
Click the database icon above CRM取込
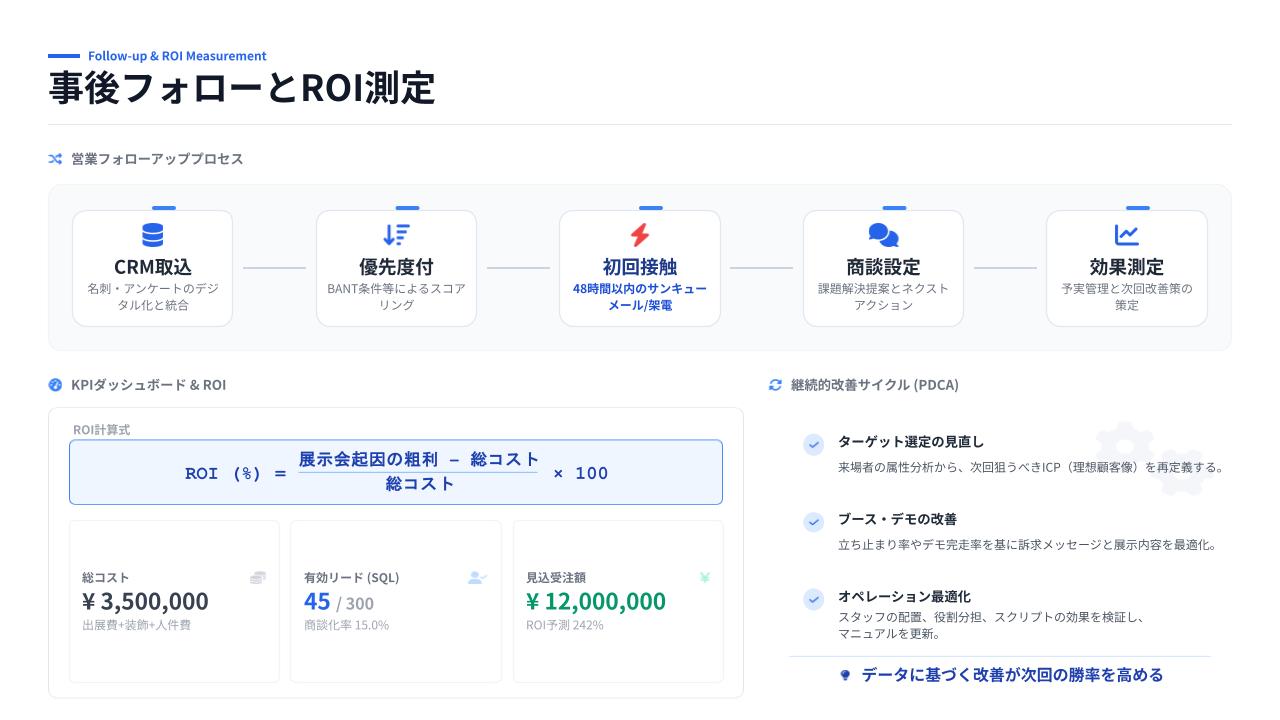152,235
